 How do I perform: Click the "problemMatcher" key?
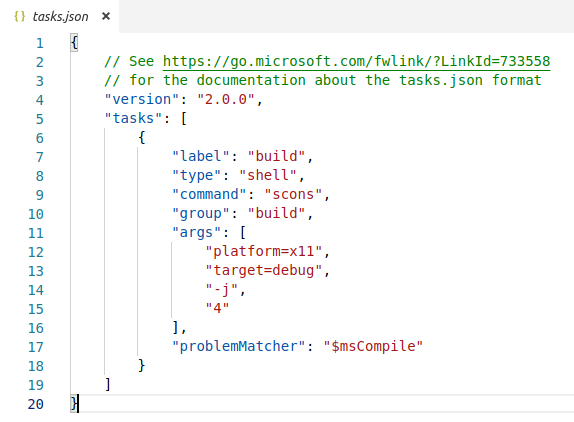pos(239,347)
